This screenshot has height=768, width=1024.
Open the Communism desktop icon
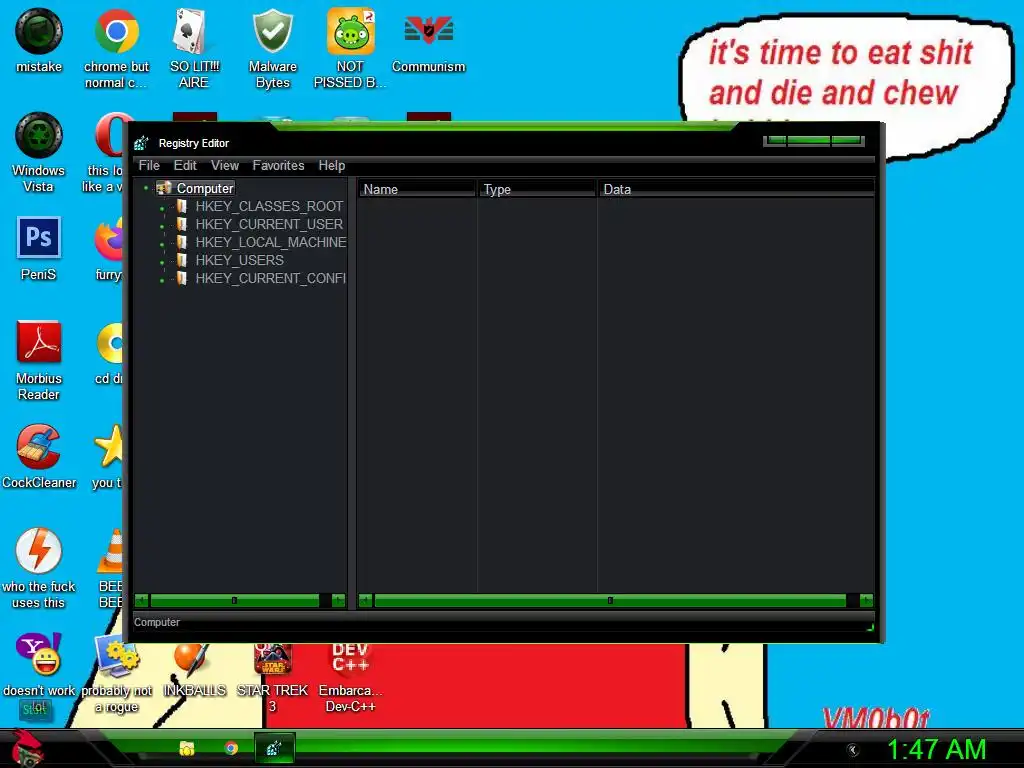[x=428, y=40]
